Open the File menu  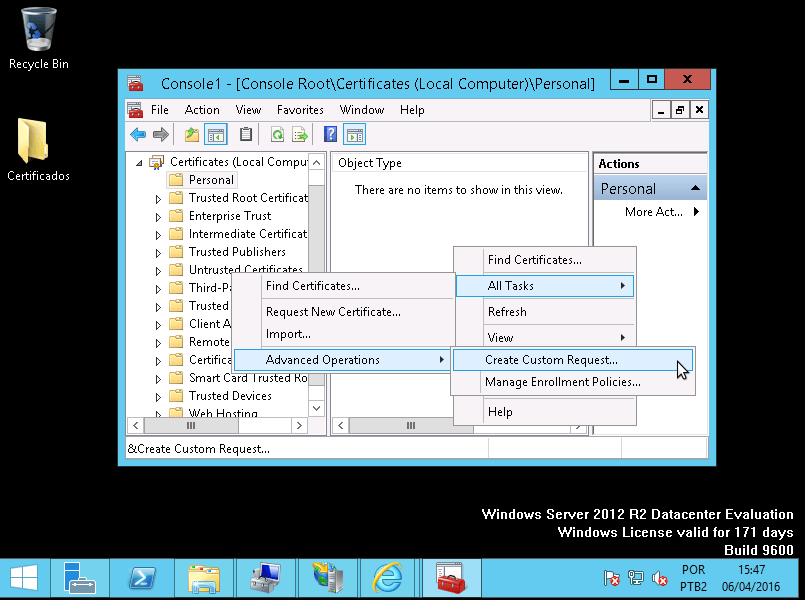[x=160, y=110]
